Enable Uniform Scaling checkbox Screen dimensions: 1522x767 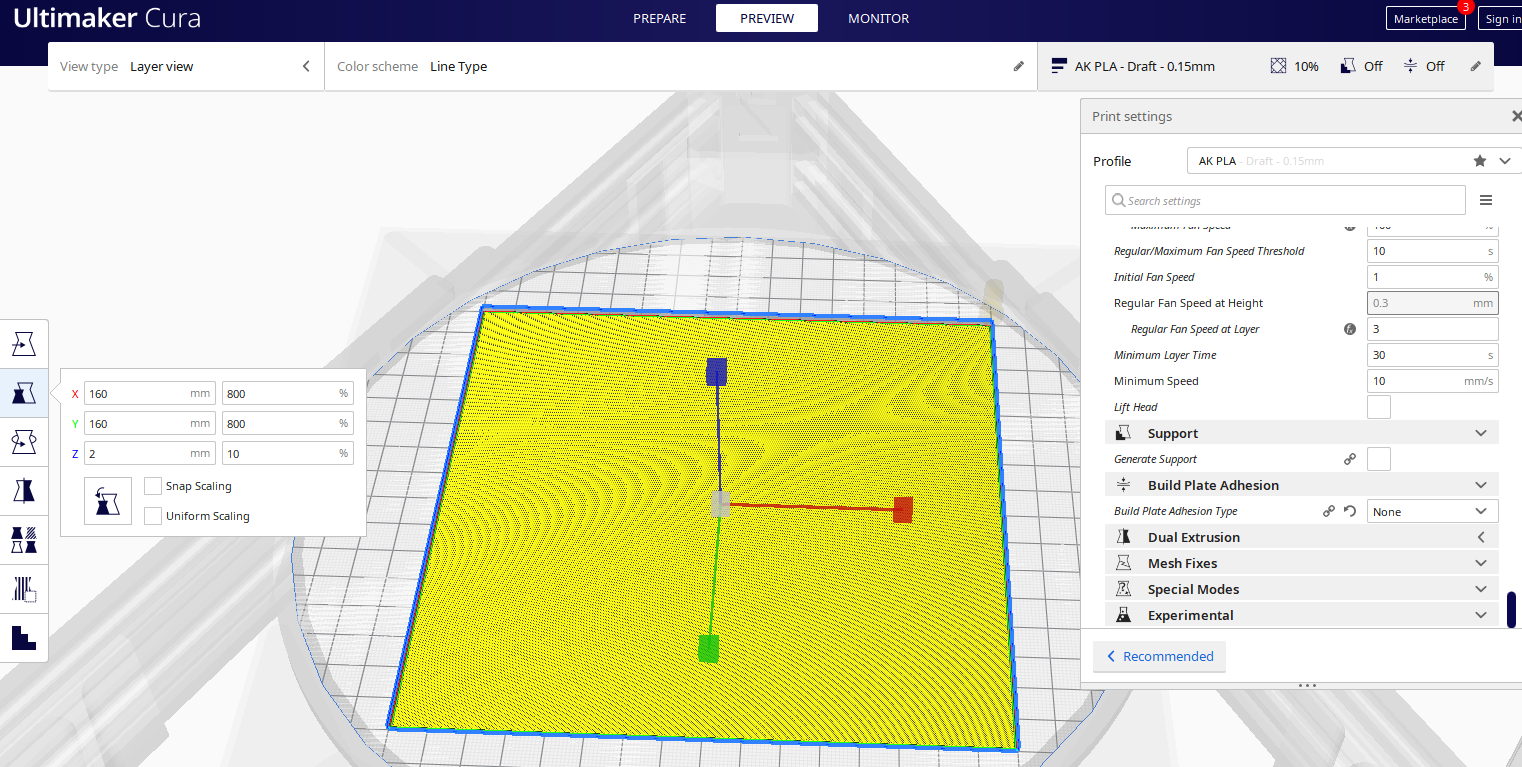click(153, 516)
